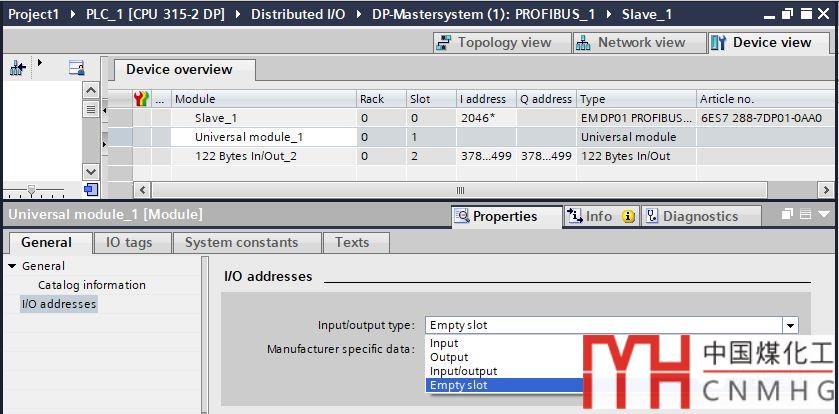Click the module status column icon

pyautogui.click(x=141, y=99)
